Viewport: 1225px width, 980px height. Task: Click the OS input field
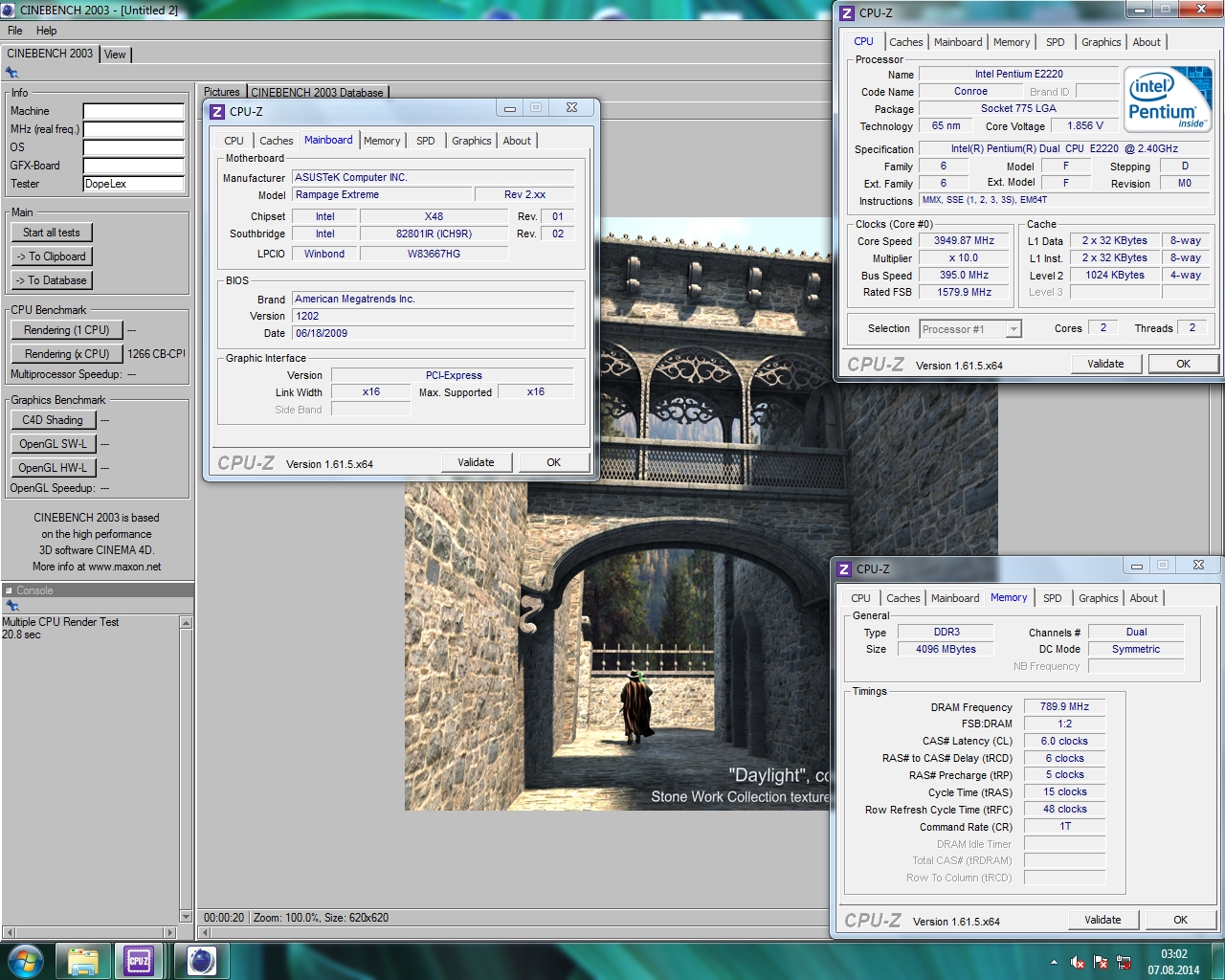point(133,147)
